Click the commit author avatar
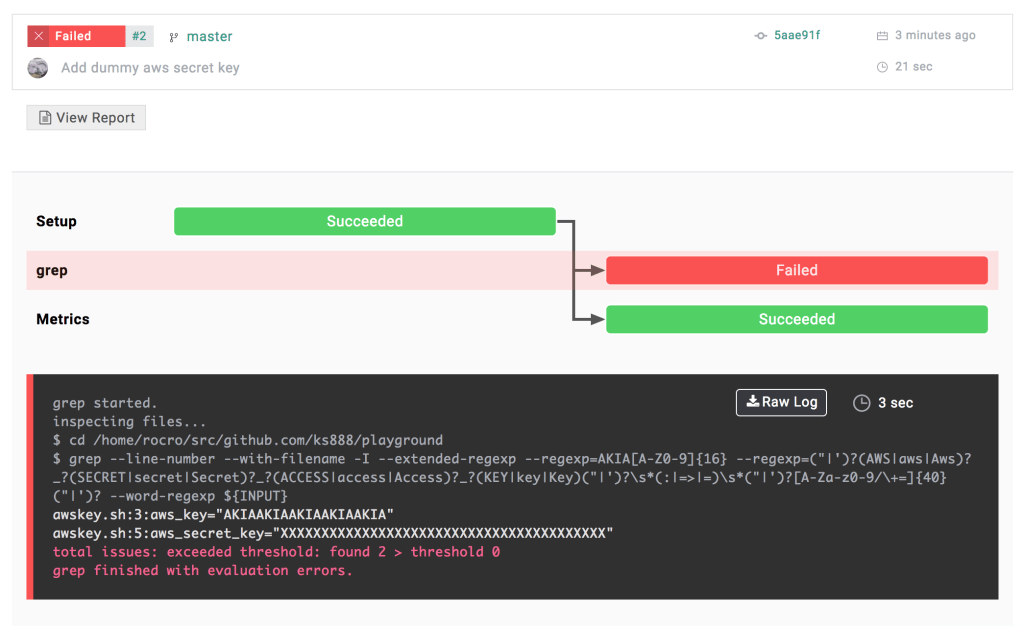The height and width of the screenshot is (626, 1023). pos(38,68)
